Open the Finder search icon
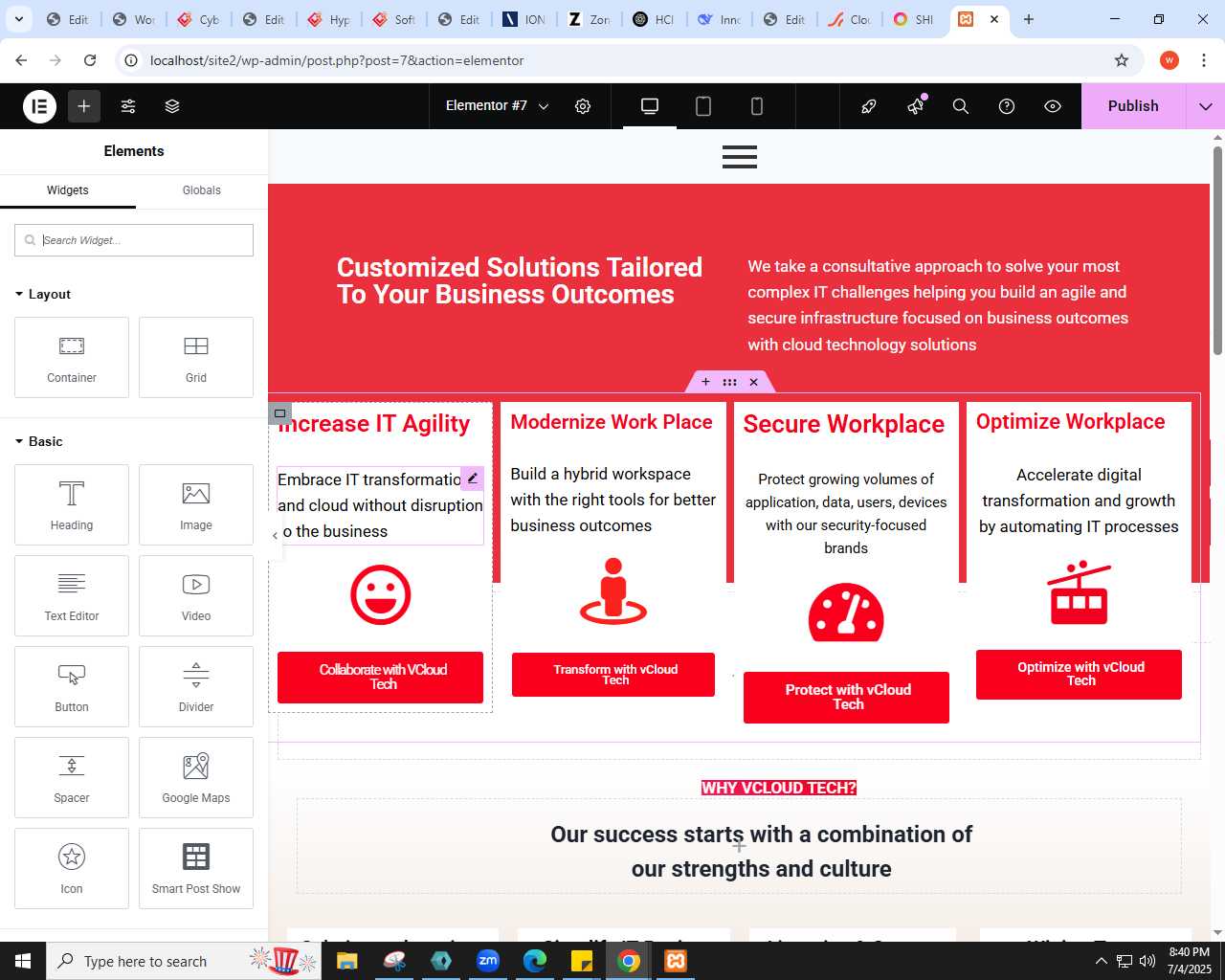Image resolution: width=1225 pixels, height=980 pixels. (x=961, y=106)
